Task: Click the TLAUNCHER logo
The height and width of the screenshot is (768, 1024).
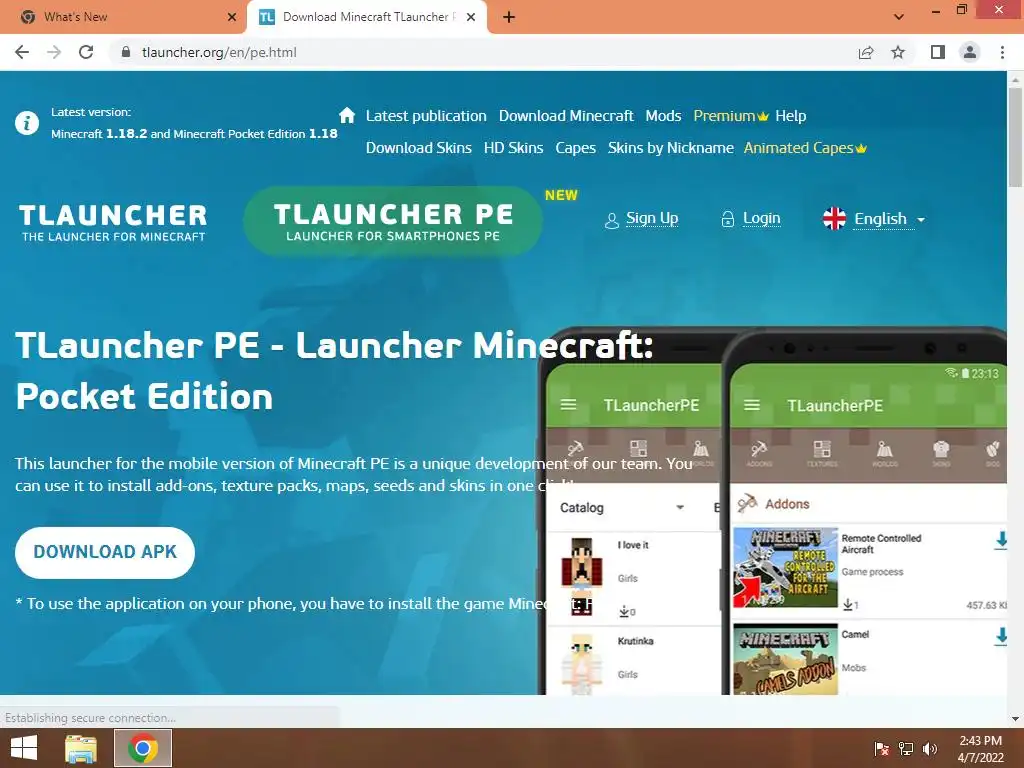Action: click(x=113, y=223)
